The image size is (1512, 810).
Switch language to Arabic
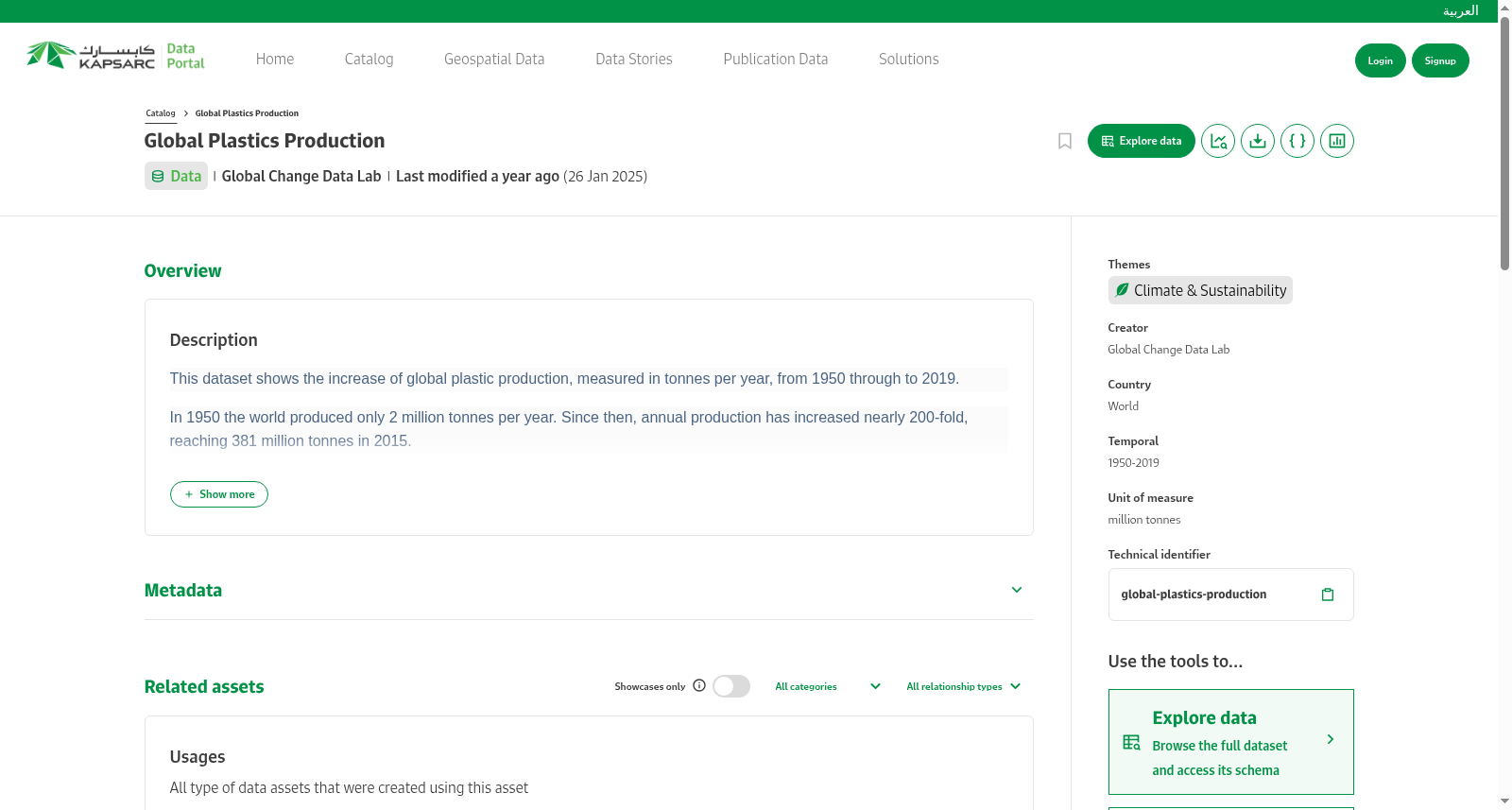tap(1460, 10)
